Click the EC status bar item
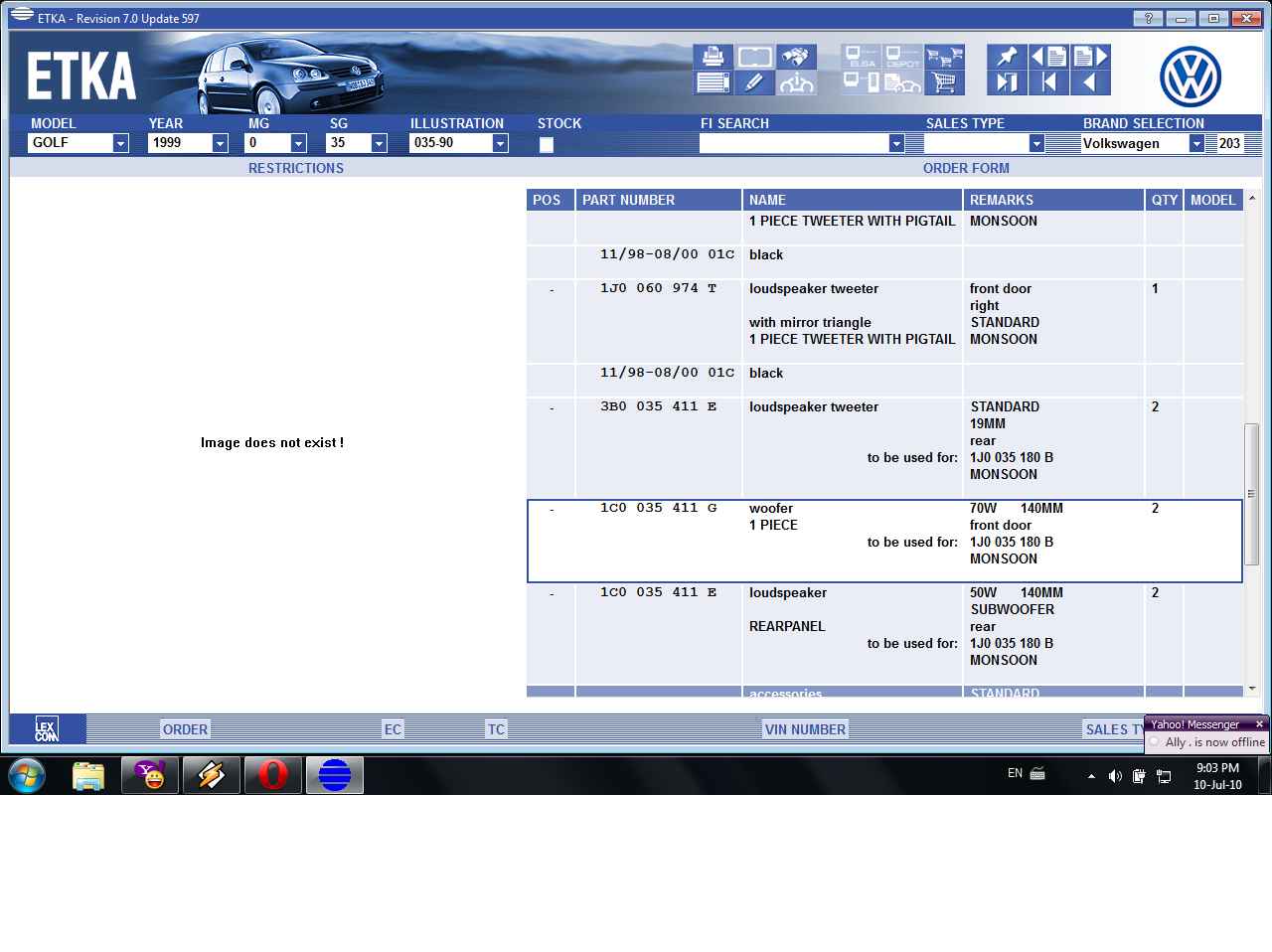The height and width of the screenshot is (952, 1272). [x=393, y=729]
